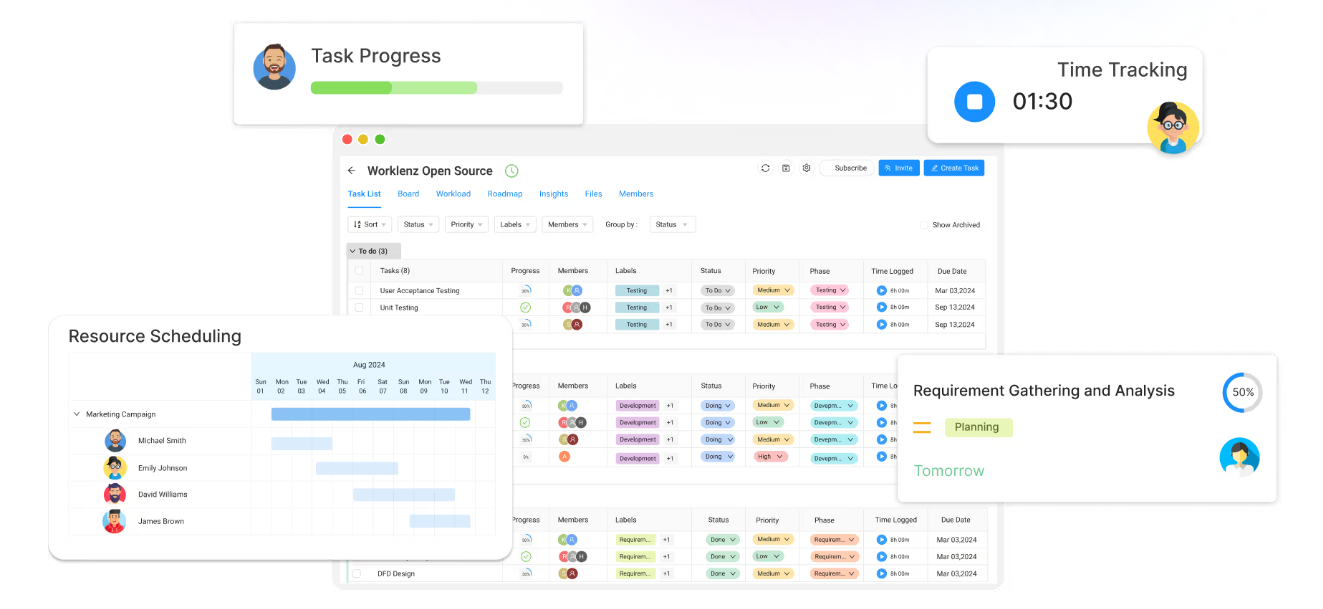1323x609 pixels.
Task: Click the refresh icon in project header
Action: pyautogui.click(x=765, y=168)
